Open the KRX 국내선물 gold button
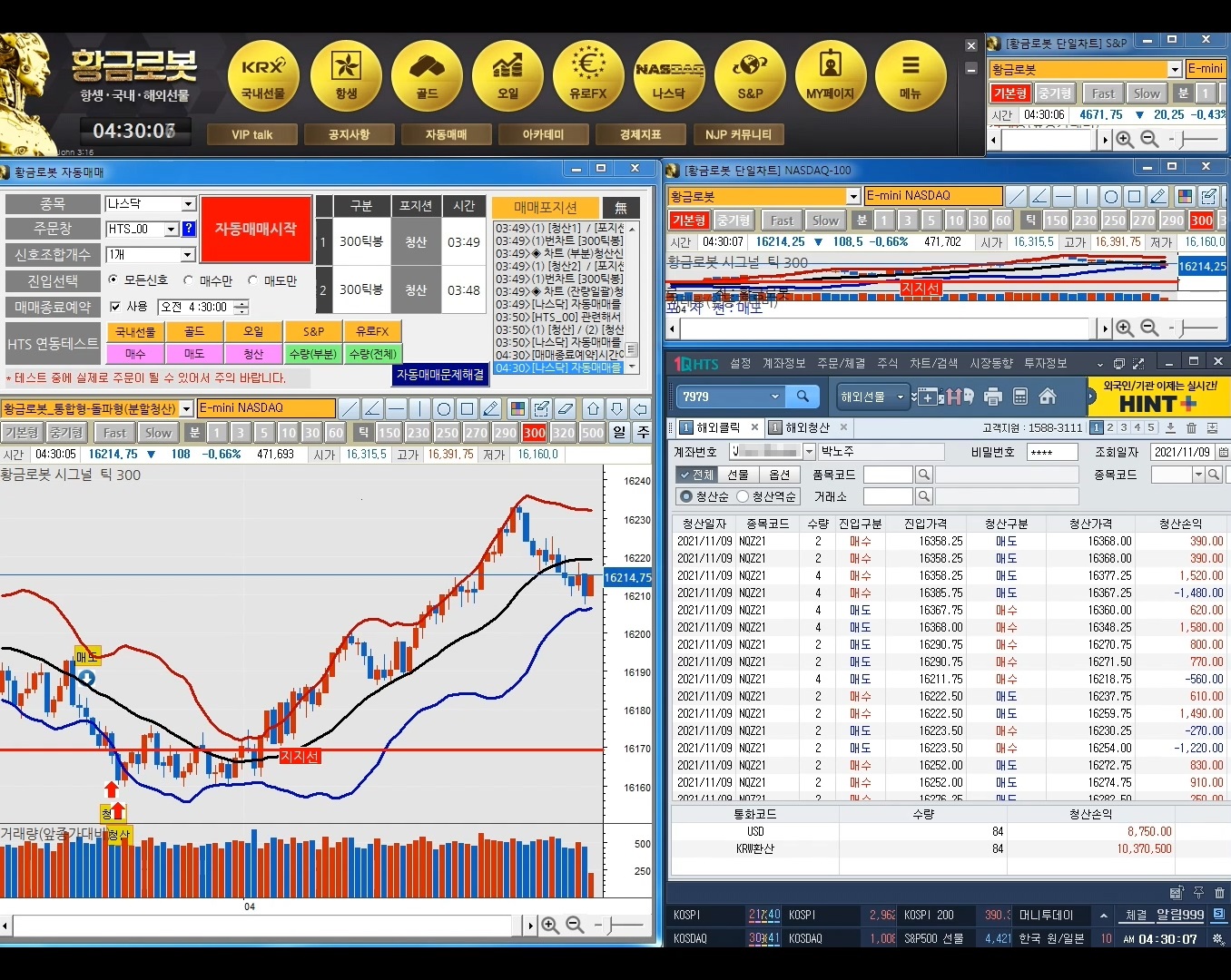Image resolution: width=1231 pixels, height=980 pixels. 263,75
